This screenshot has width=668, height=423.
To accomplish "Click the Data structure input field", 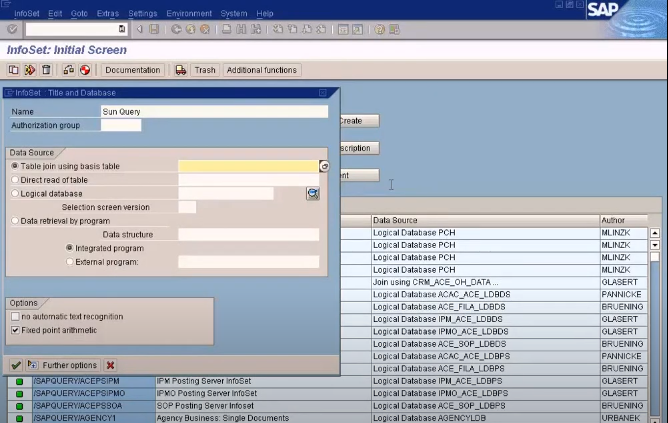I will click(248, 234).
